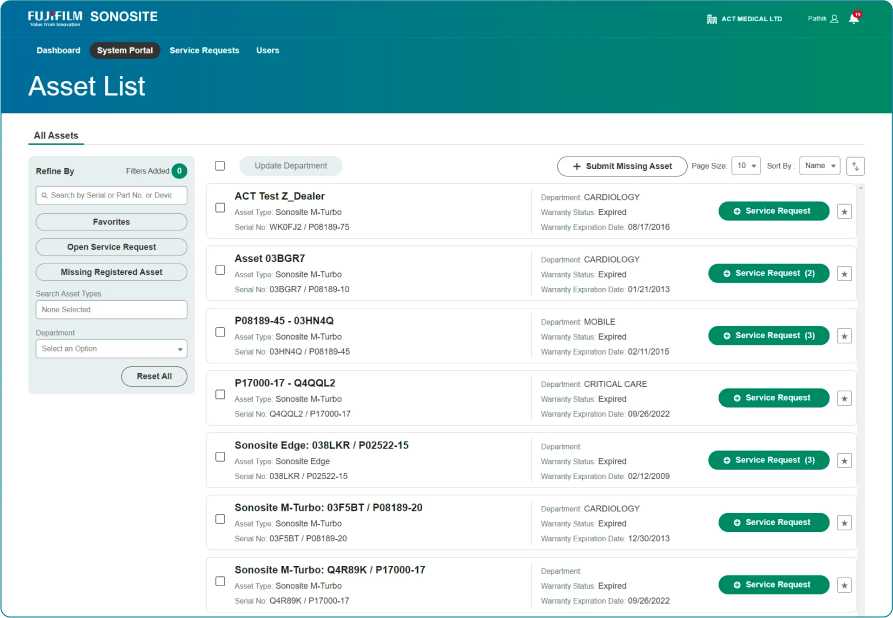Go to the Dashboard tab
Image resolution: width=893 pixels, height=618 pixels.
[58, 50]
